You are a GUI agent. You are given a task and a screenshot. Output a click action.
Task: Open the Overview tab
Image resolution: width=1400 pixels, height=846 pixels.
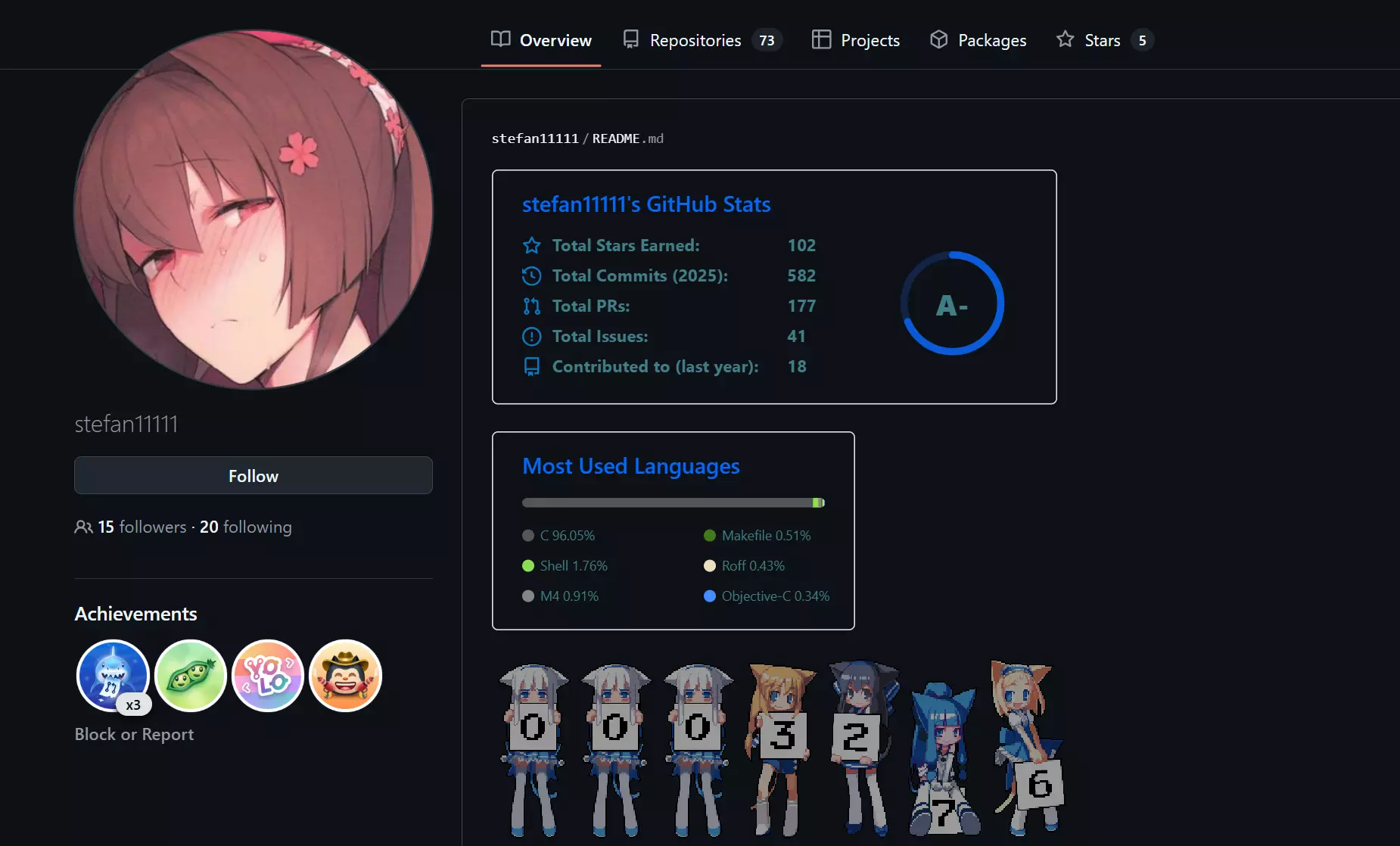[541, 40]
